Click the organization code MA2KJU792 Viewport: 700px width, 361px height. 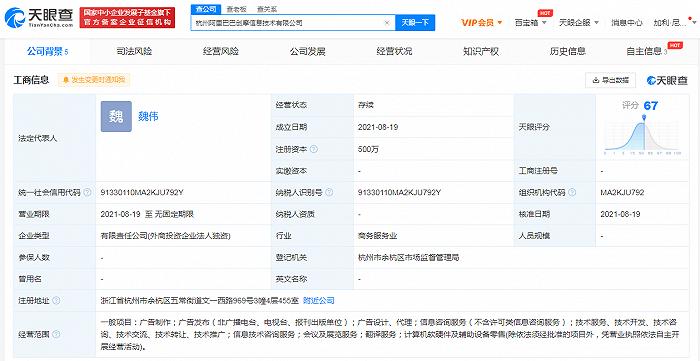tap(622, 192)
